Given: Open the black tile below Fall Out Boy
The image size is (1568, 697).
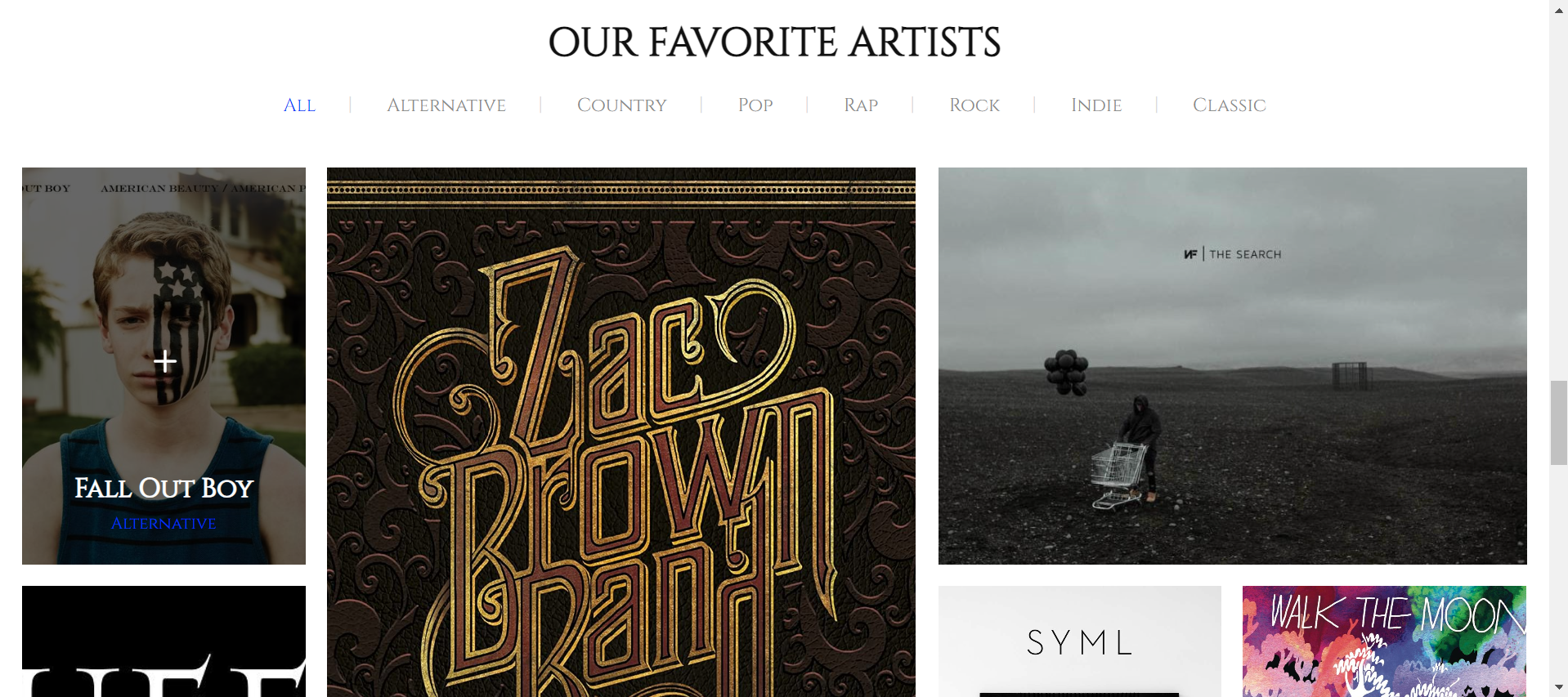Looking at the screenshot, I should 164,641.
